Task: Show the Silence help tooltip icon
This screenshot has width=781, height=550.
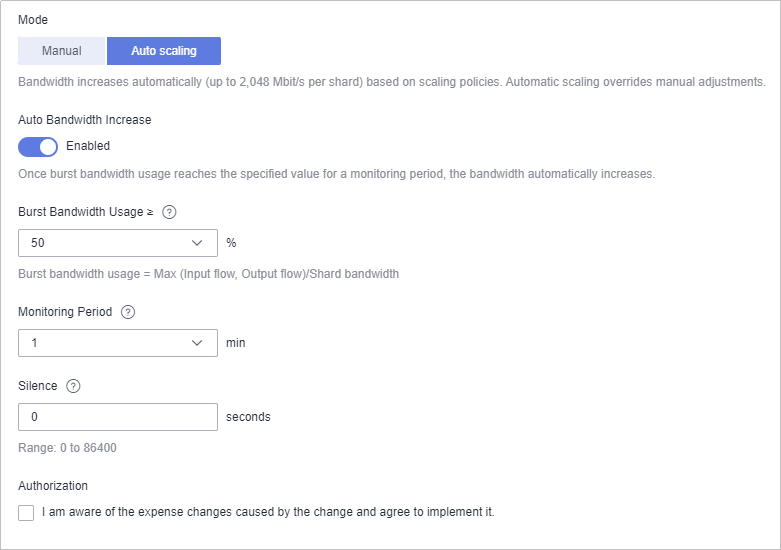Action: (73, 386)
